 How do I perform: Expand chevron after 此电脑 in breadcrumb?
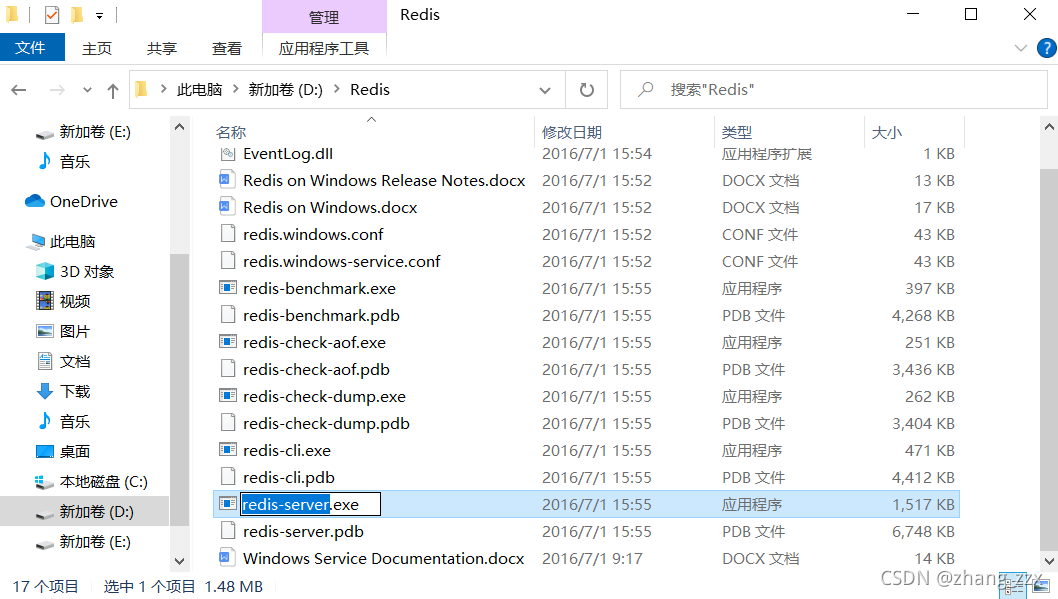coord(235,89)
